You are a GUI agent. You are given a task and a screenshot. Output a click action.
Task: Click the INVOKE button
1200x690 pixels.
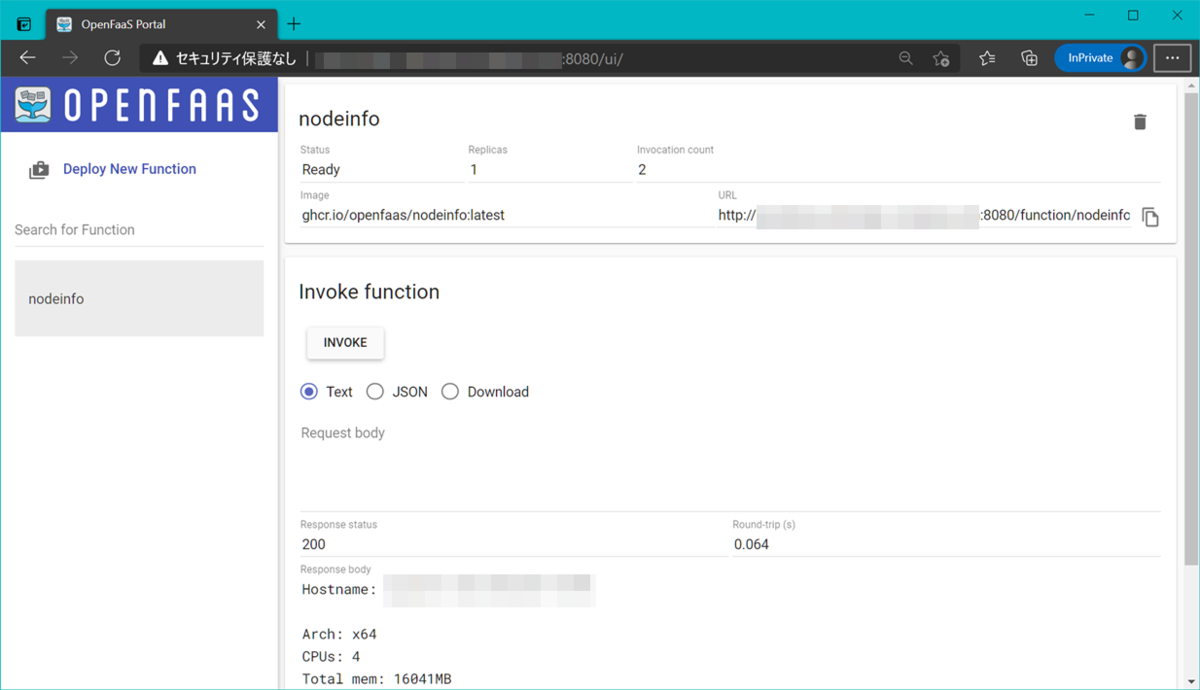click(345, 342)
